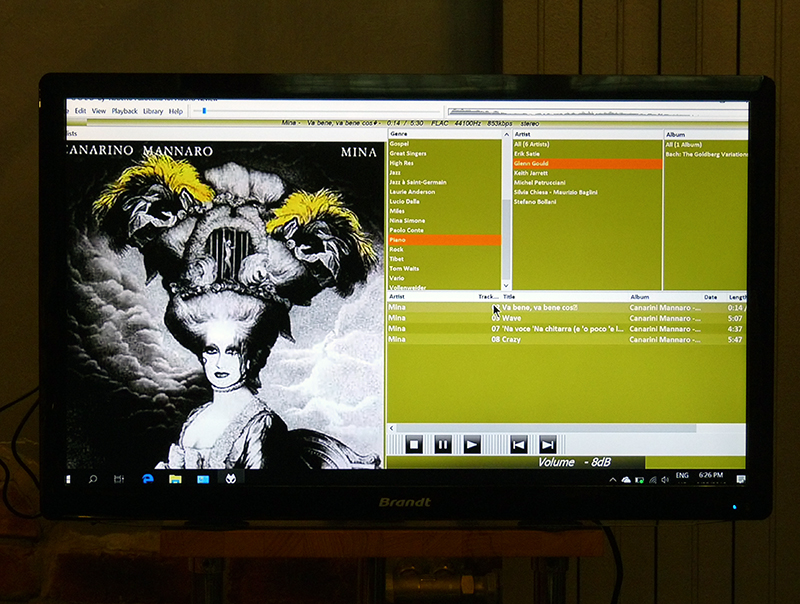
Task: Select Rock genre
Action: 444,249
